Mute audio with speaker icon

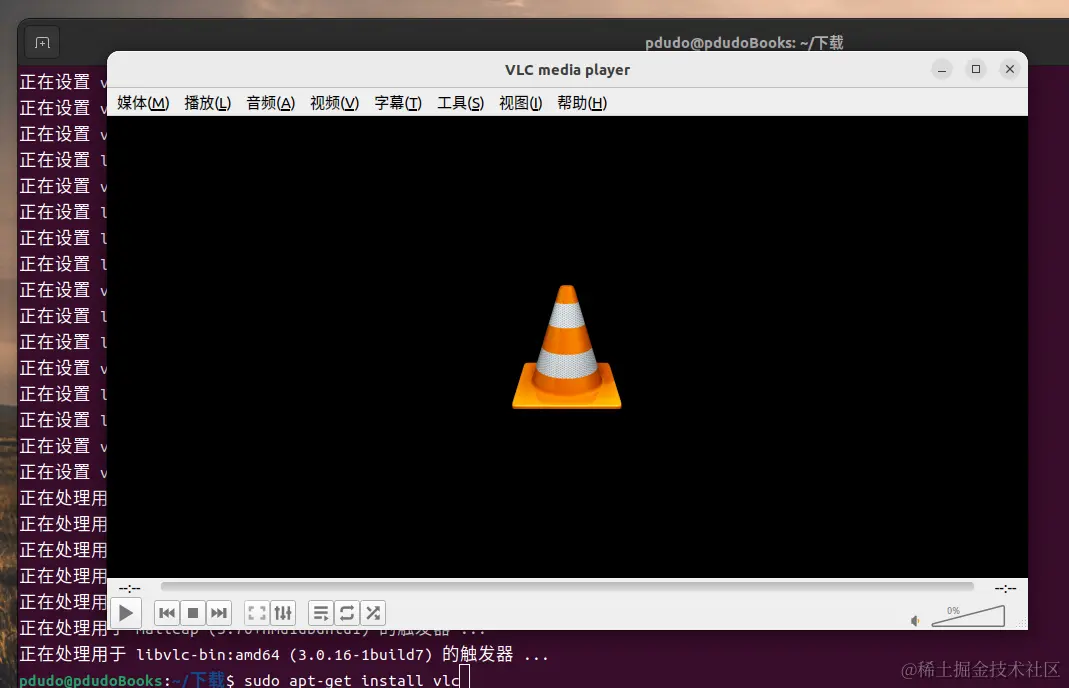(x=915, y=620)
